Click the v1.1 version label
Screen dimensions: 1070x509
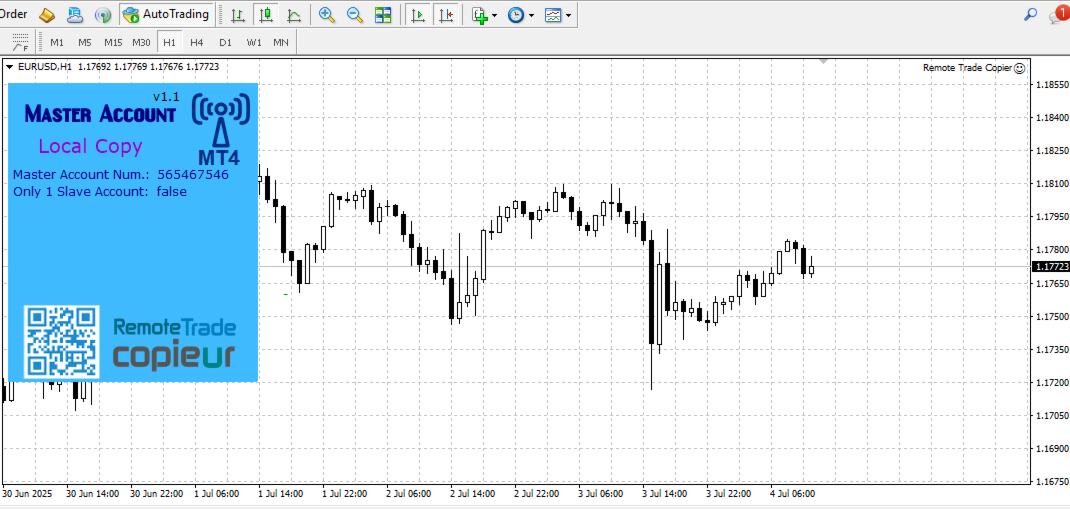point(166,97)
